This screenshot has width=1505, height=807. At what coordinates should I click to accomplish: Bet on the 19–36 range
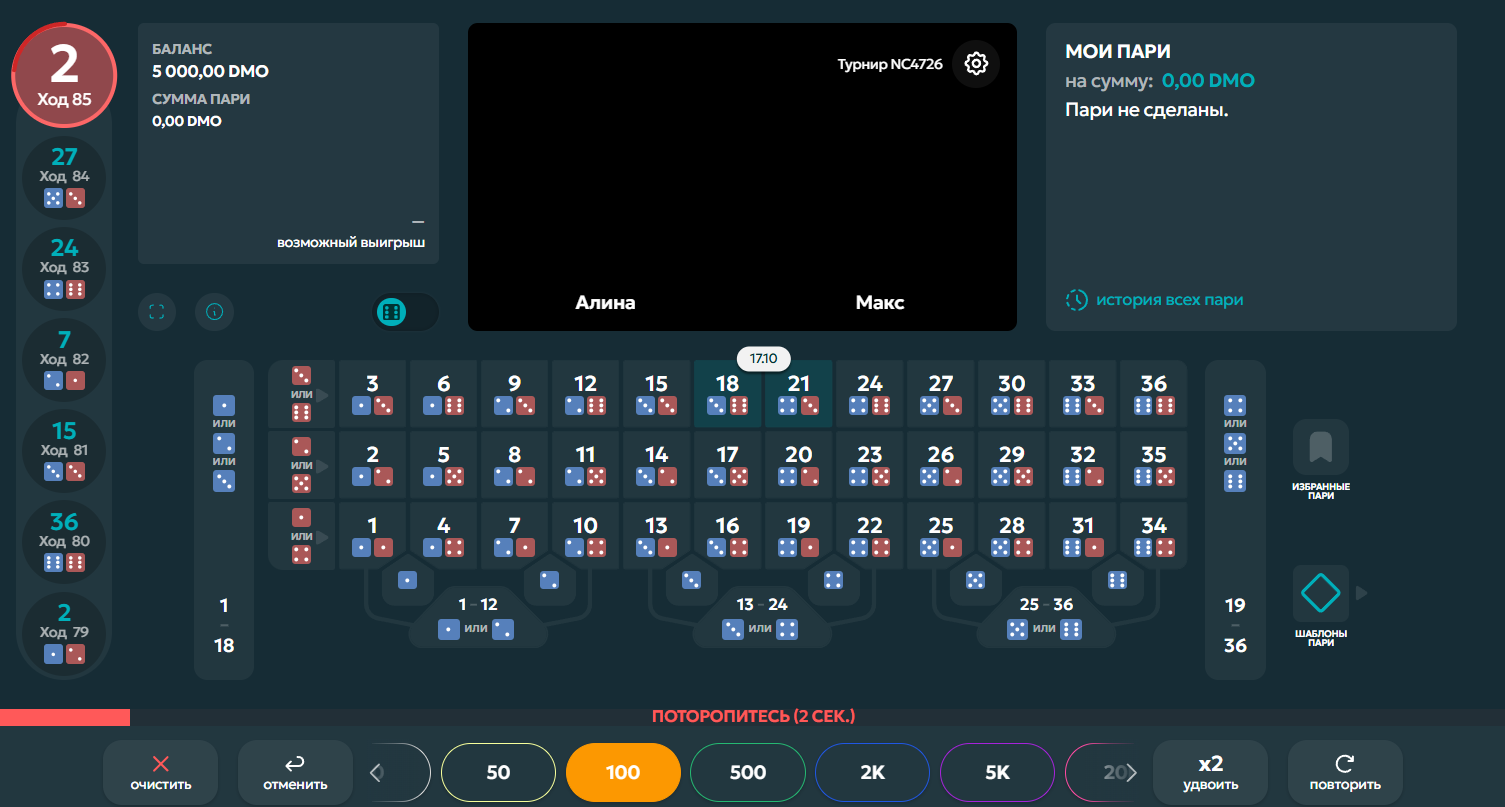[1235, 624]
